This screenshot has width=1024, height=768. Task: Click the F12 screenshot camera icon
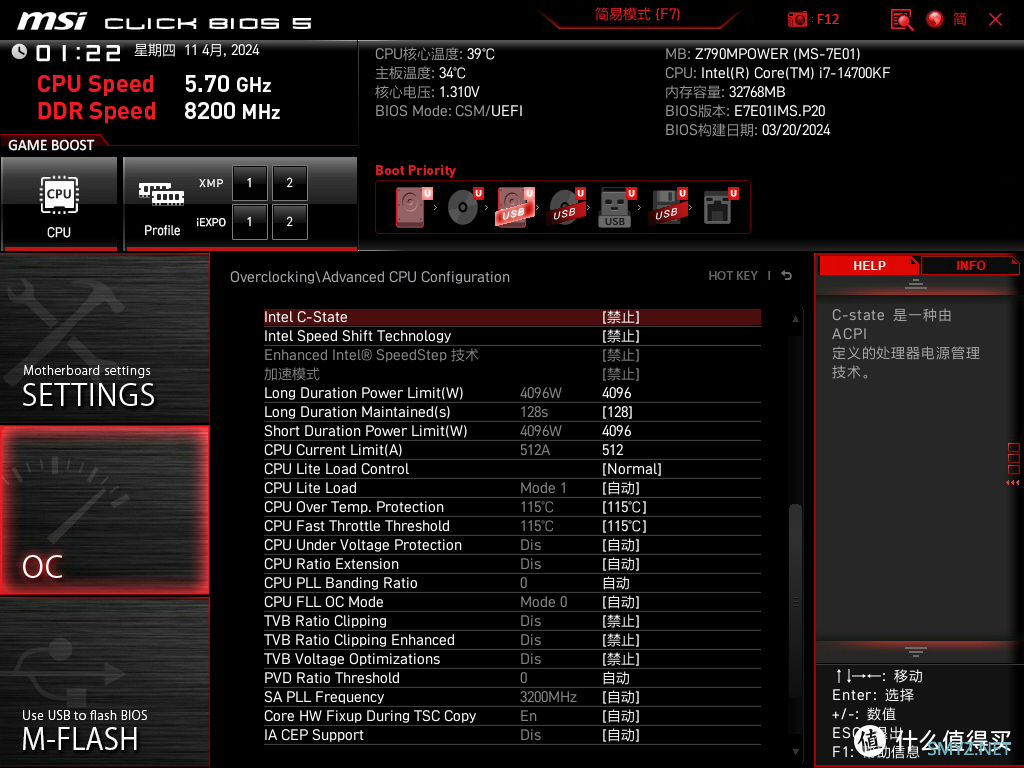pos(797,20)
